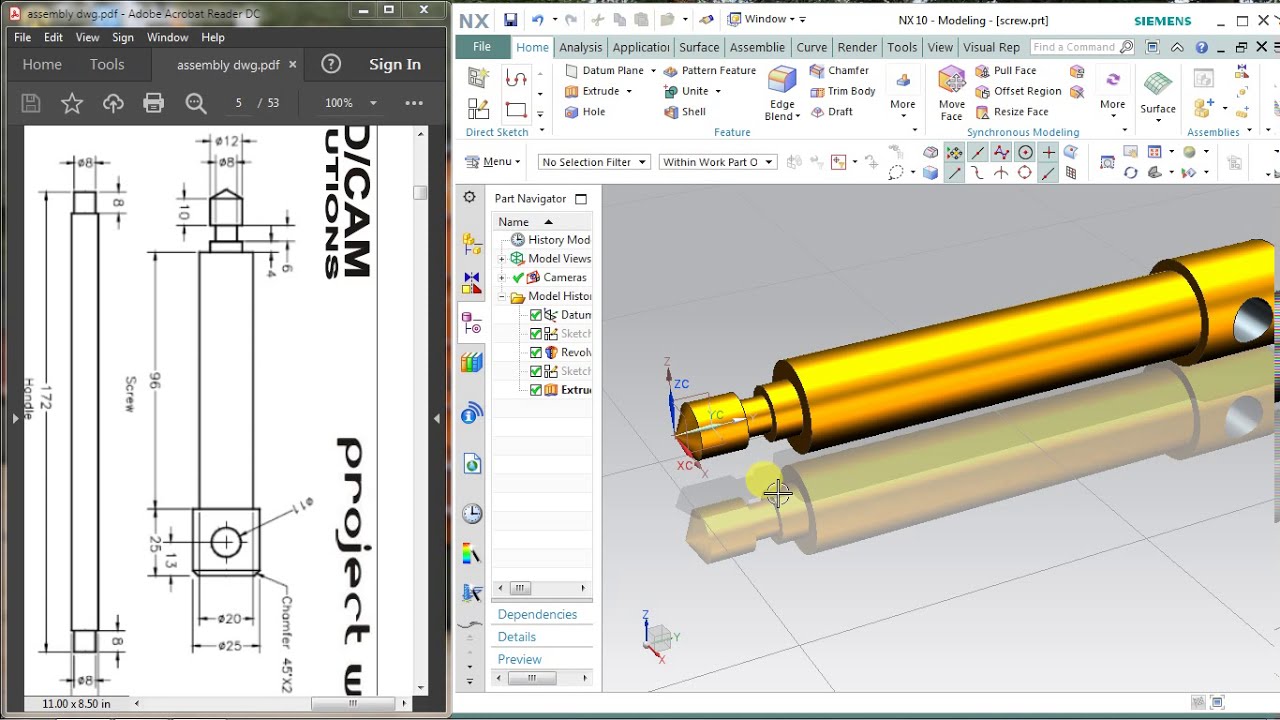Image resolution: width=1280 pixels, height=720 pixels.
Task: Open the View menu in Acrobat
Action: click(88, 37)
